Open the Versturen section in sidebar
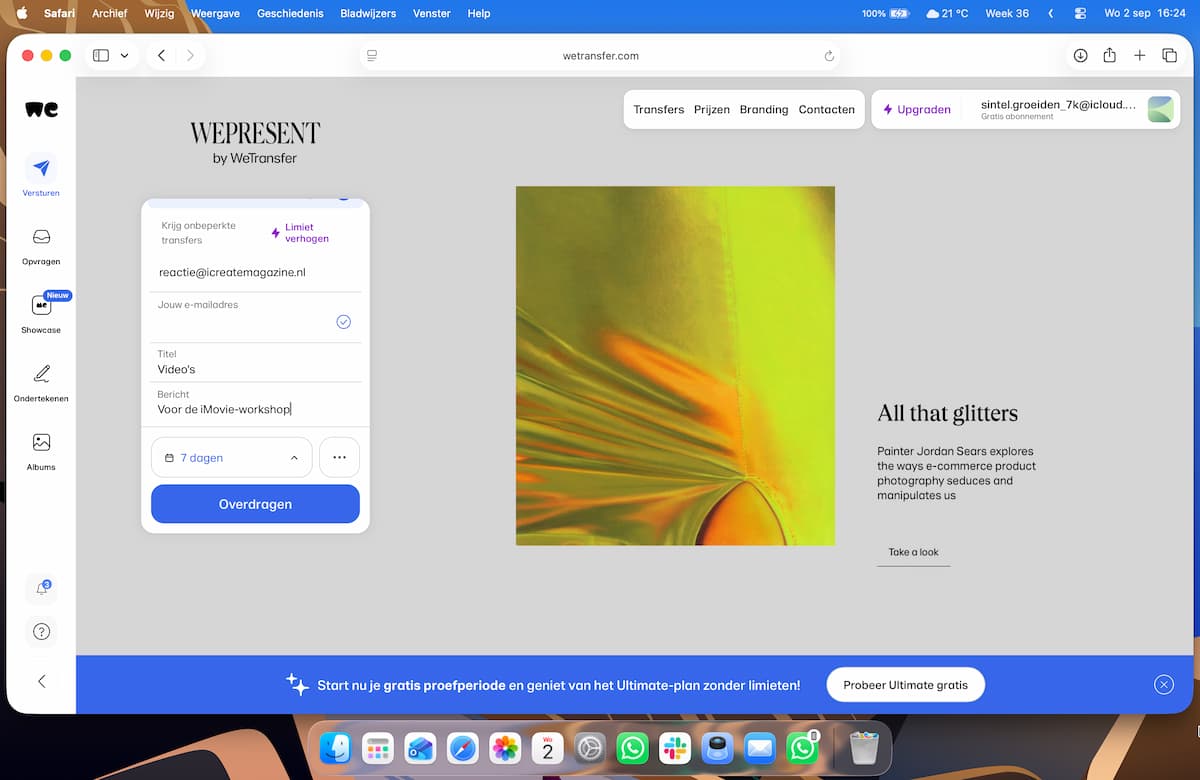Image resolution: width=1200 pixels, height=780 pixels. 41,175
